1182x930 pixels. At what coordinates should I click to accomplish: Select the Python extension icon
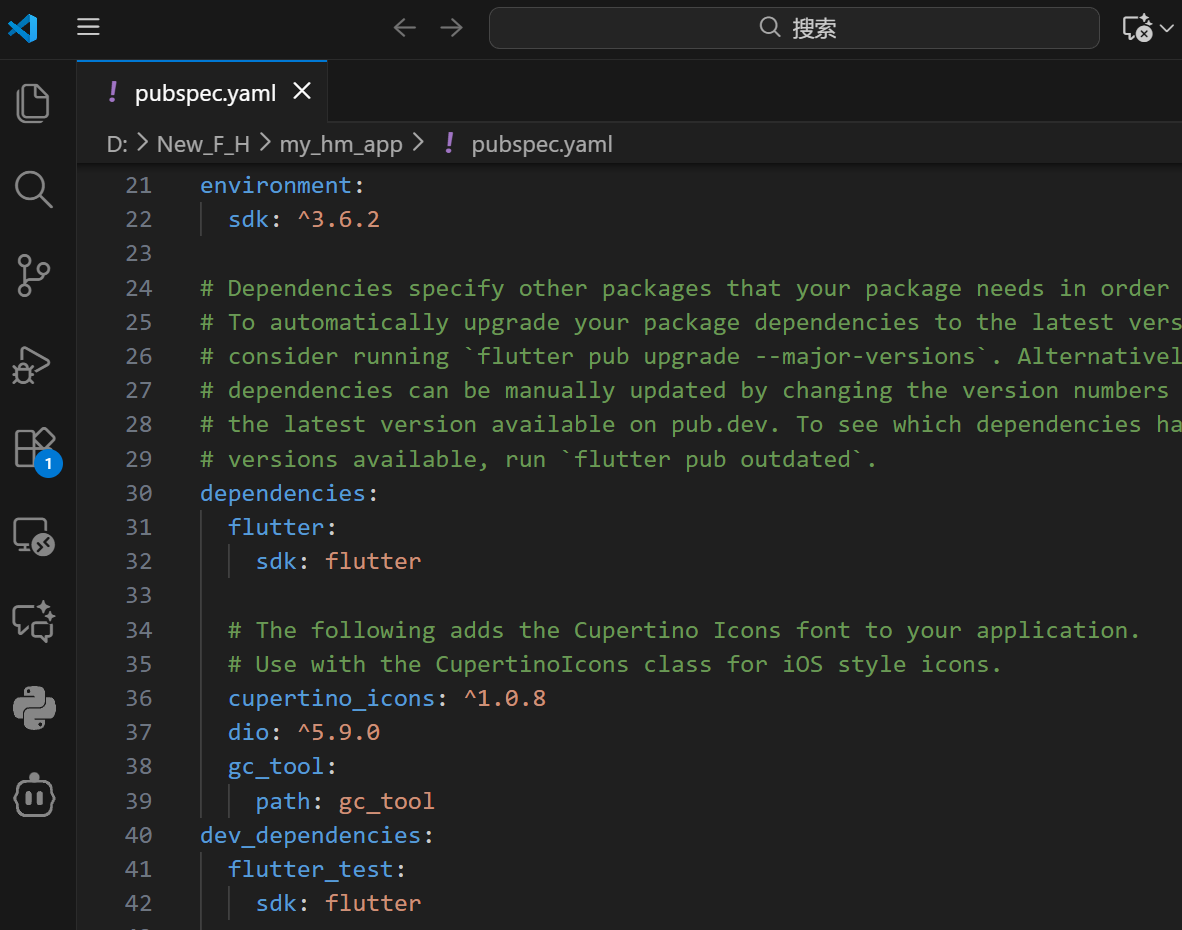[34, 708]
